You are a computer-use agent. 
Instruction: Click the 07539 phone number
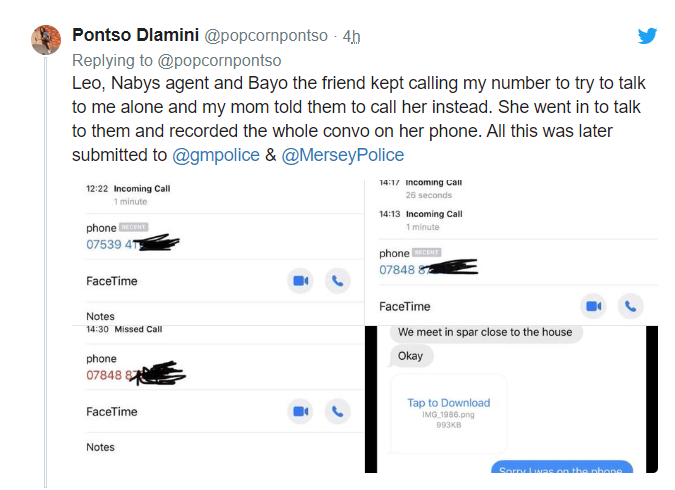coord(110,244)
